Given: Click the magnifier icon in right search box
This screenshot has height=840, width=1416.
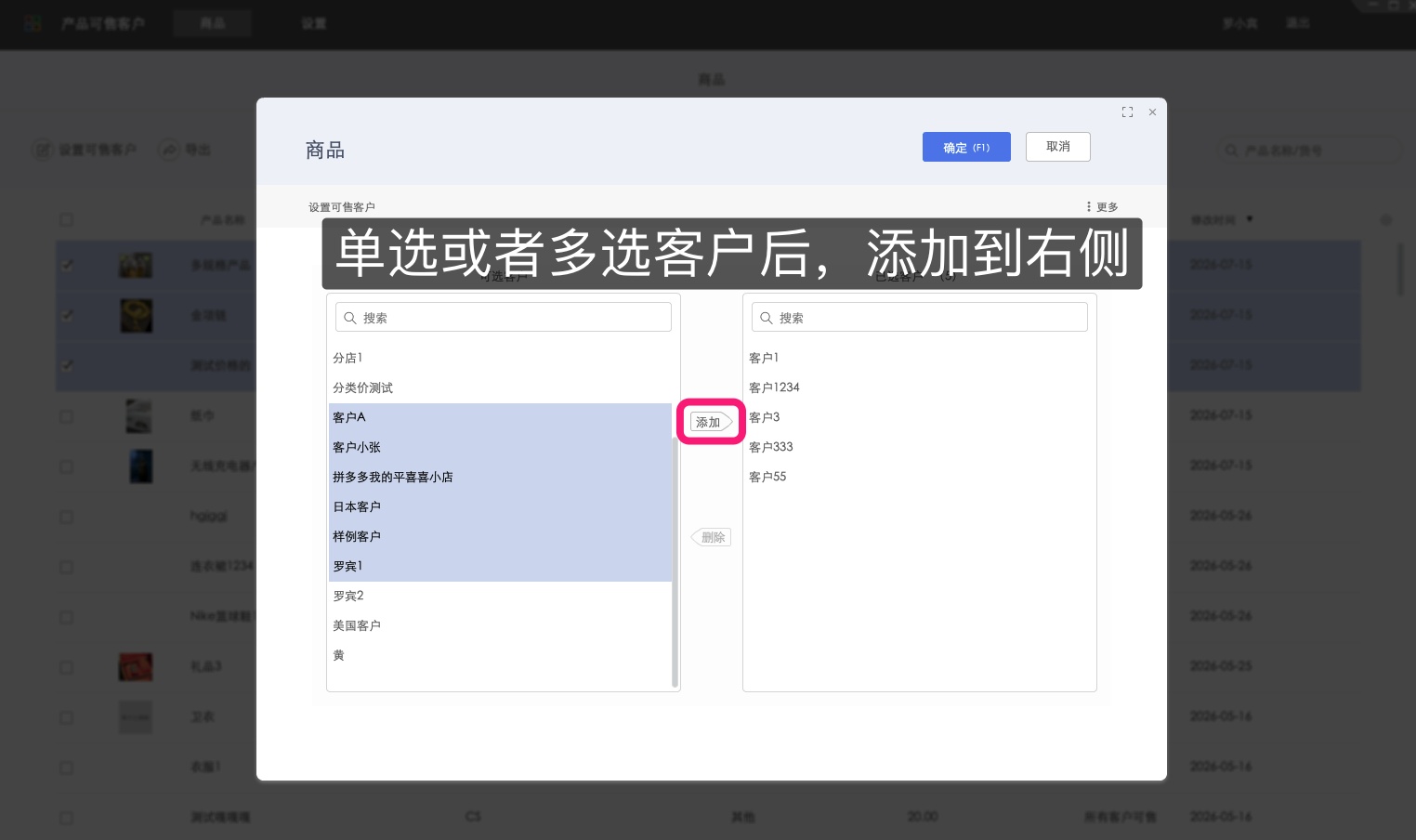Looking at the screenshot, I should (767, 318).
